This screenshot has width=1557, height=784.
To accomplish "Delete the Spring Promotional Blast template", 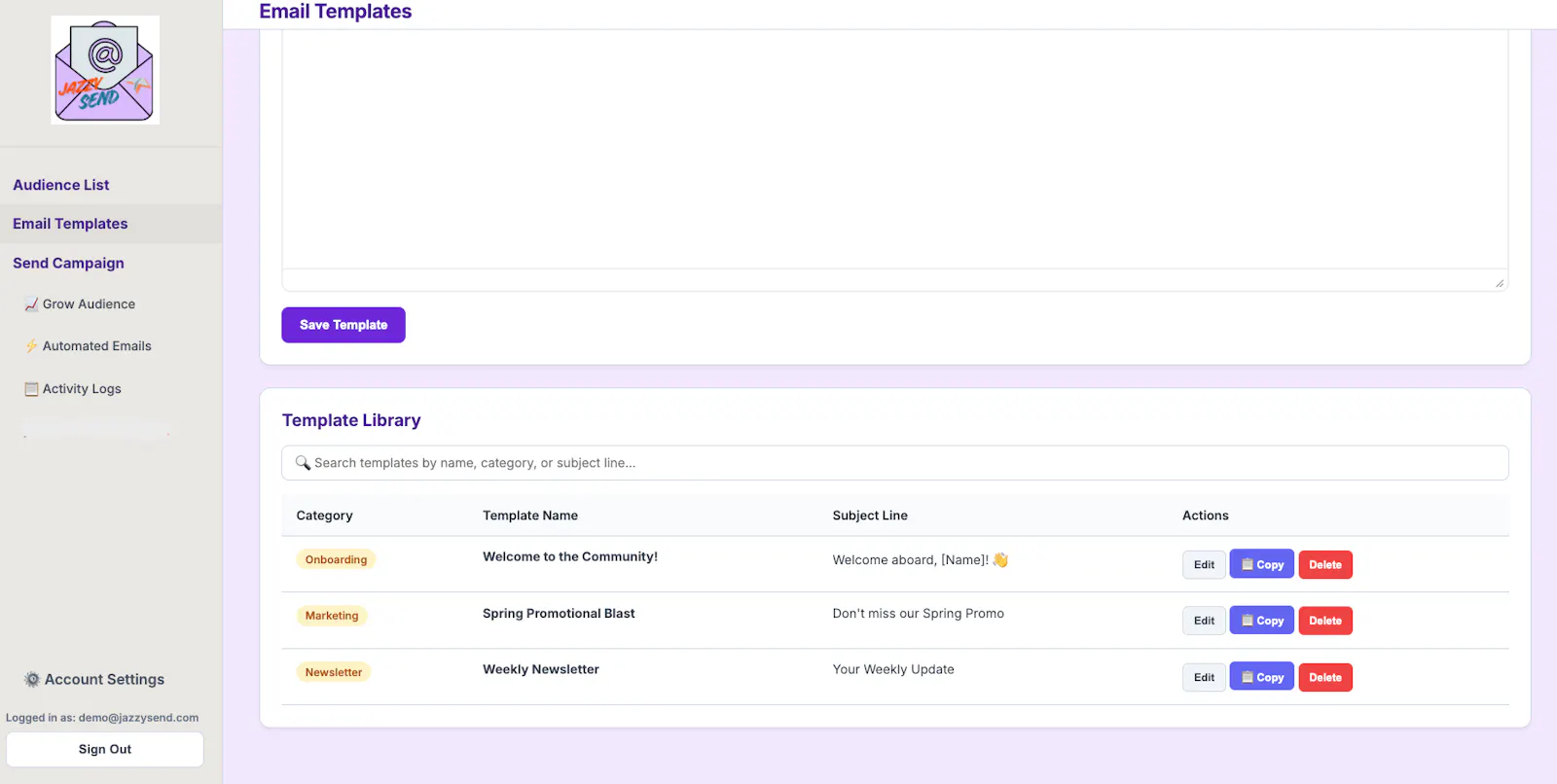I will [1325, 621].
